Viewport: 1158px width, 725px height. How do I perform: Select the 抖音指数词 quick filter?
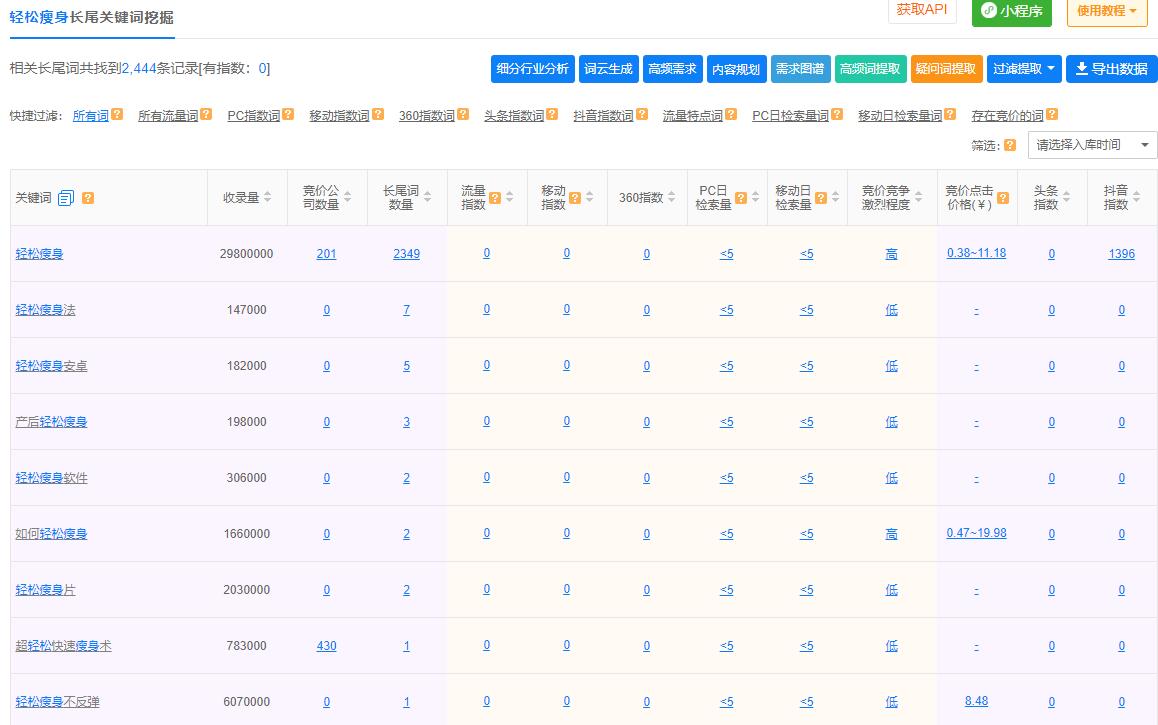(x=603, y=116)
